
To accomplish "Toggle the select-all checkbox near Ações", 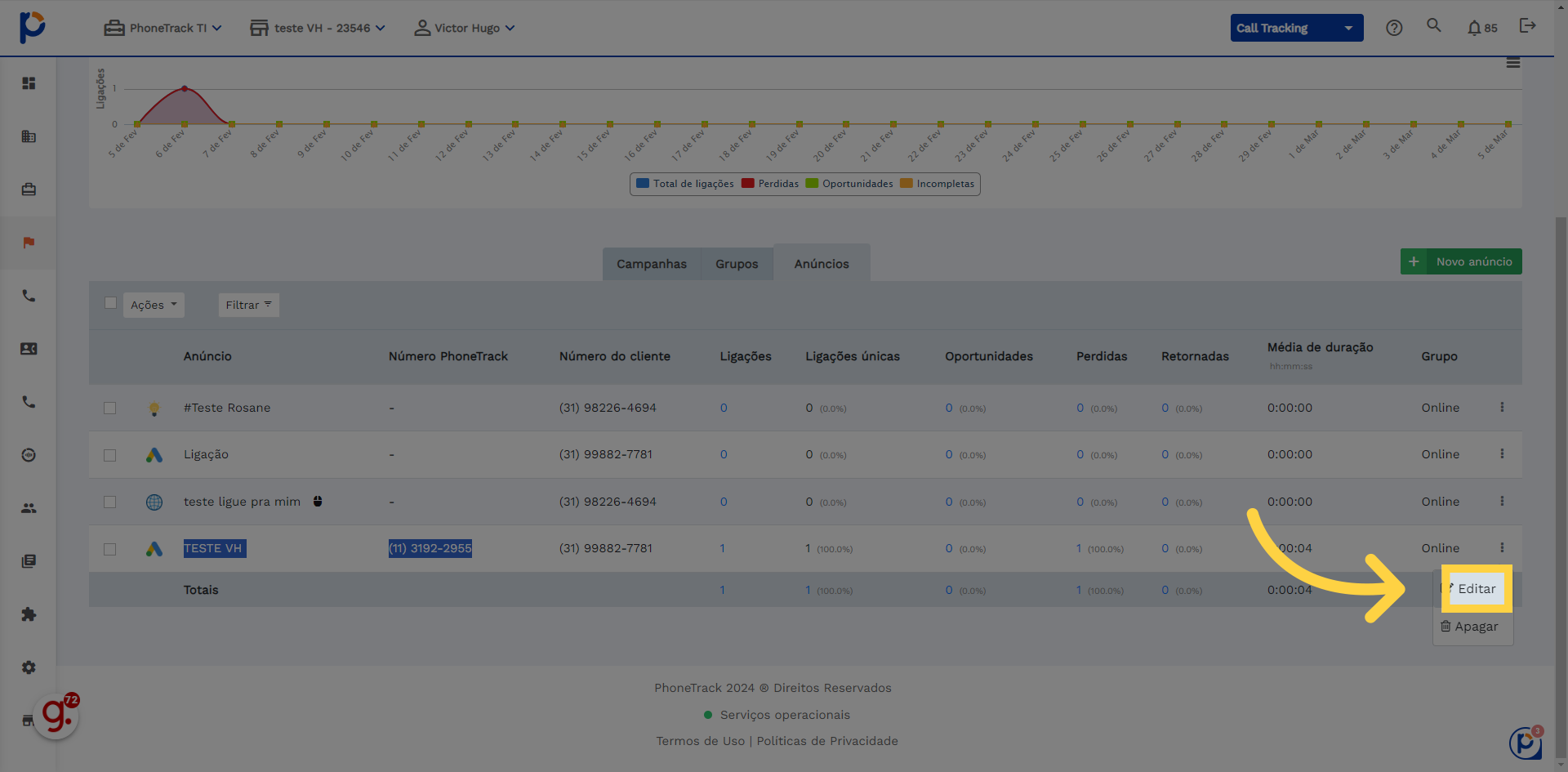I will 110,303.
